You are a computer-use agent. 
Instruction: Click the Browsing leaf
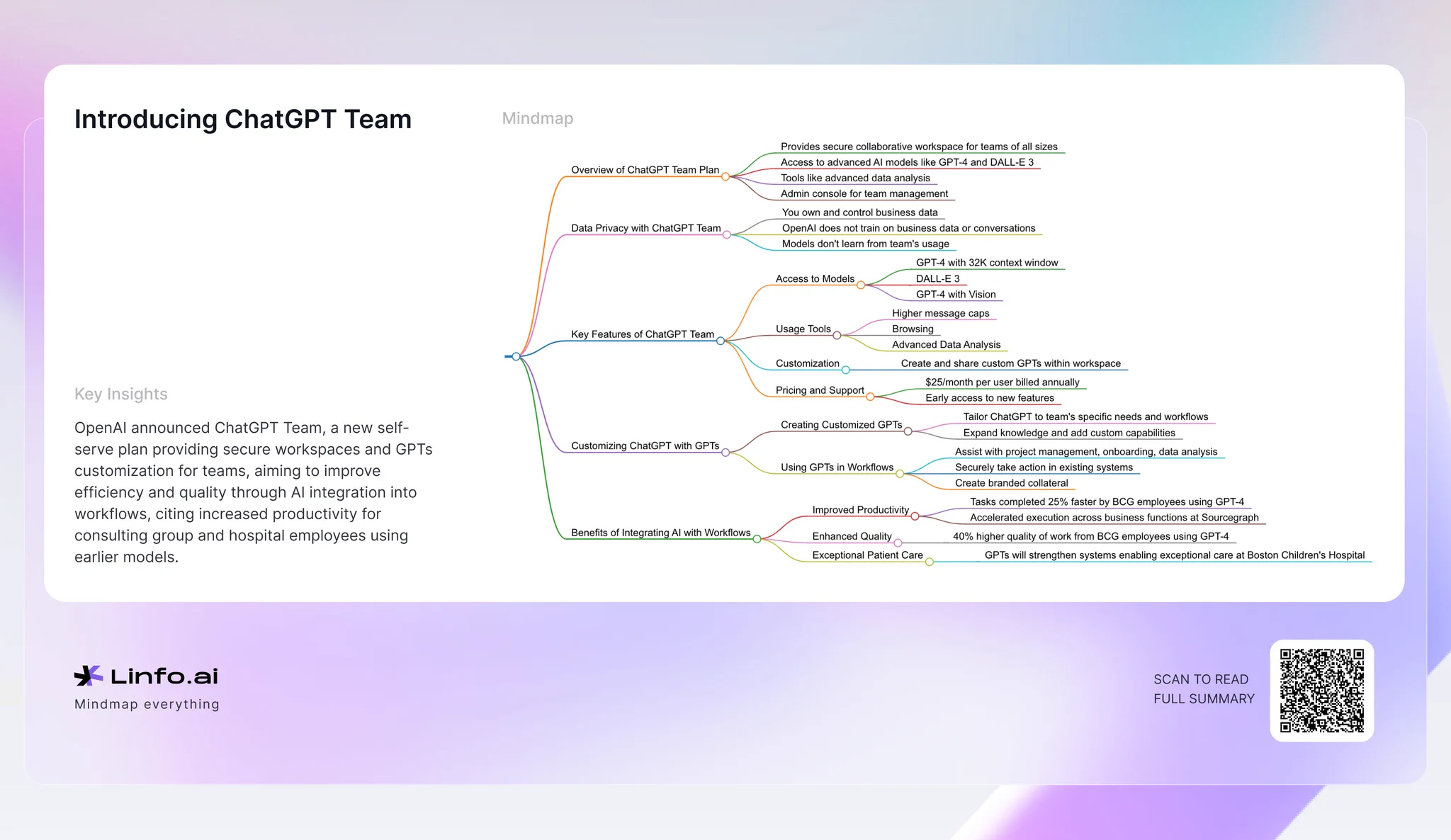(x=913, y=329)
